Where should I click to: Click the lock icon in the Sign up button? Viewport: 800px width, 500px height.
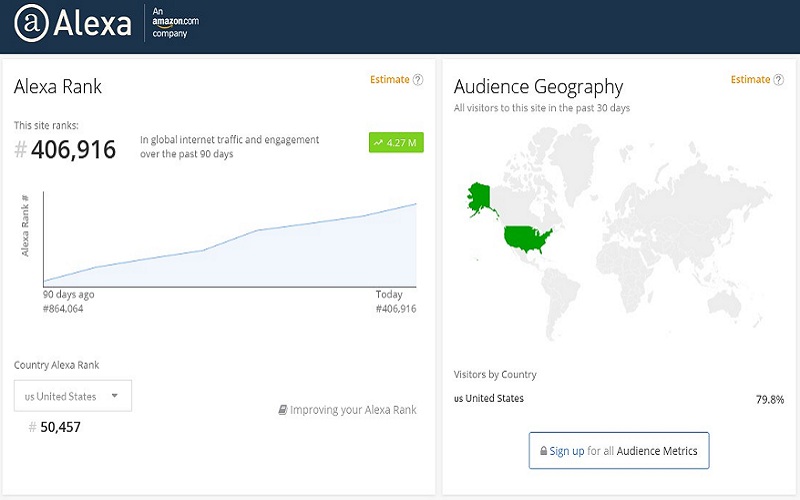click(543, 451)
